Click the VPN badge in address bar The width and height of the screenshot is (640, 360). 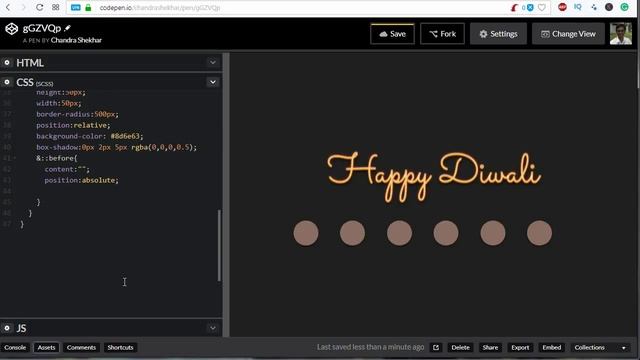[76, 7]
